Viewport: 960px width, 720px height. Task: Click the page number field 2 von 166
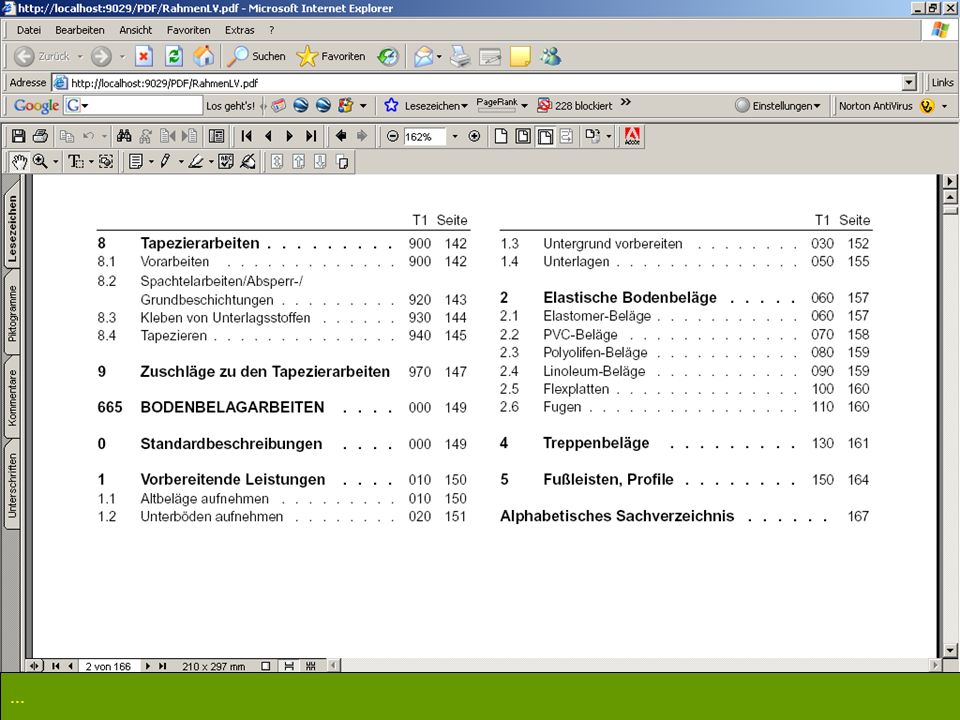109,666
